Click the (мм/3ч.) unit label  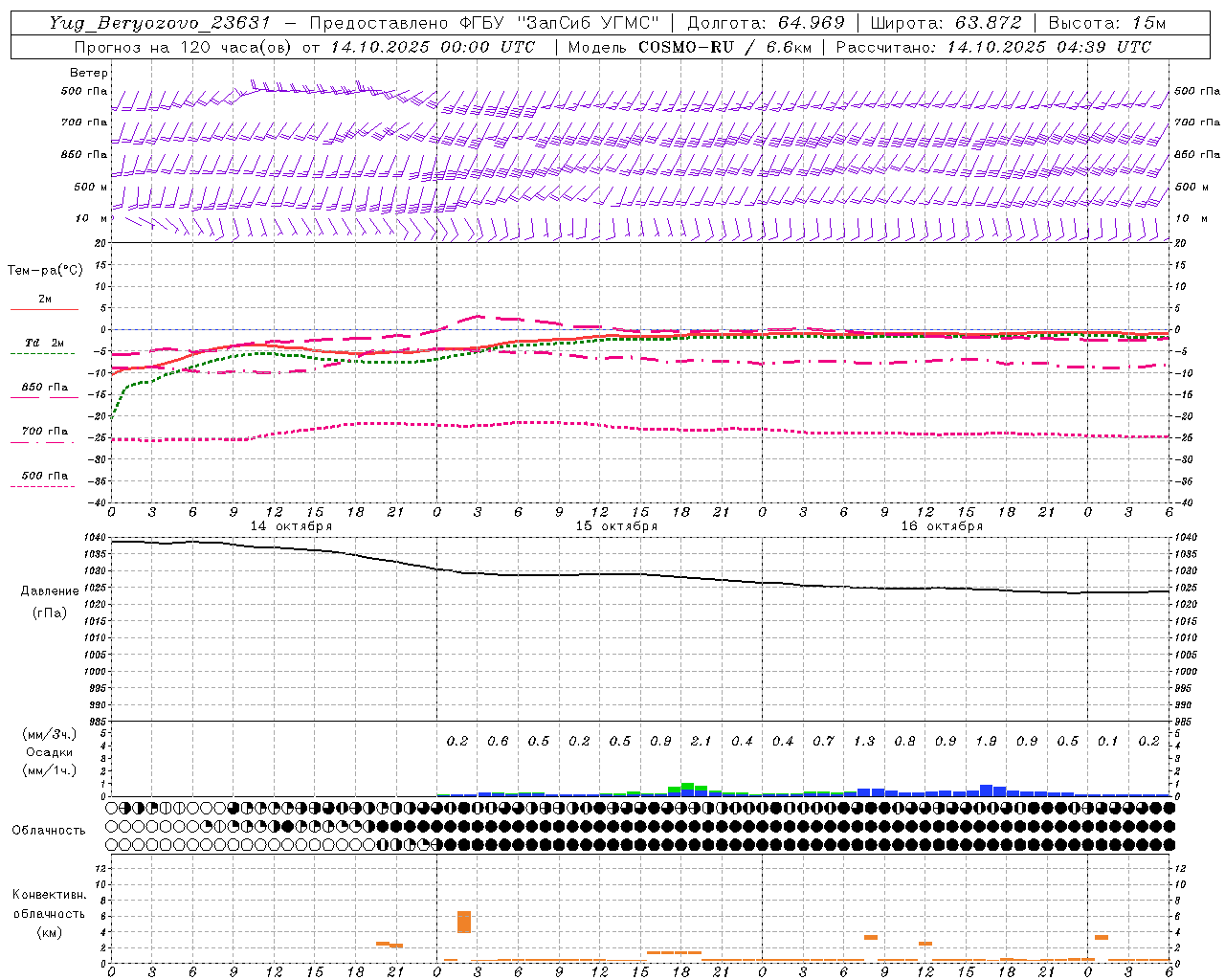click(x=49, y=734)
